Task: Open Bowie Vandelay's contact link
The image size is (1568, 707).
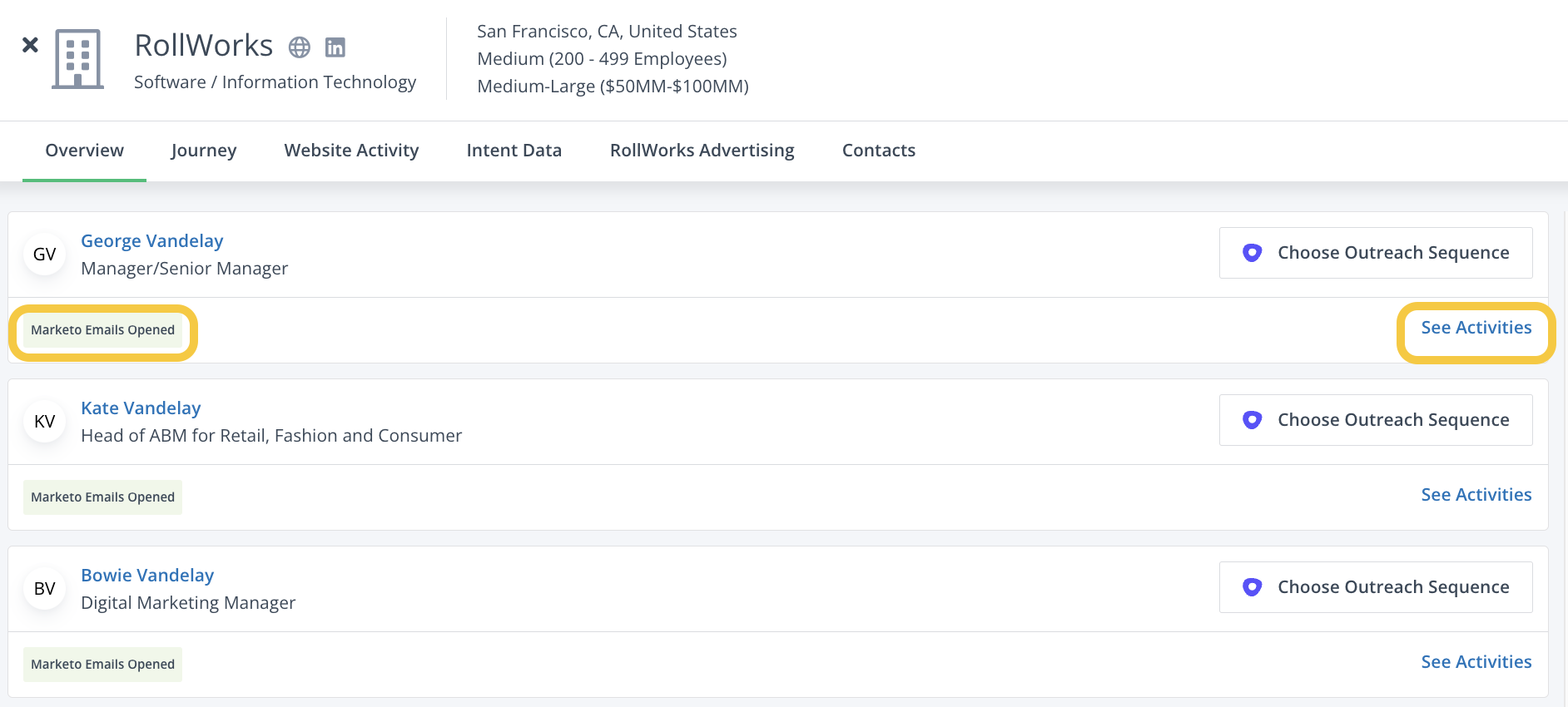Action: tap(147, 576)
